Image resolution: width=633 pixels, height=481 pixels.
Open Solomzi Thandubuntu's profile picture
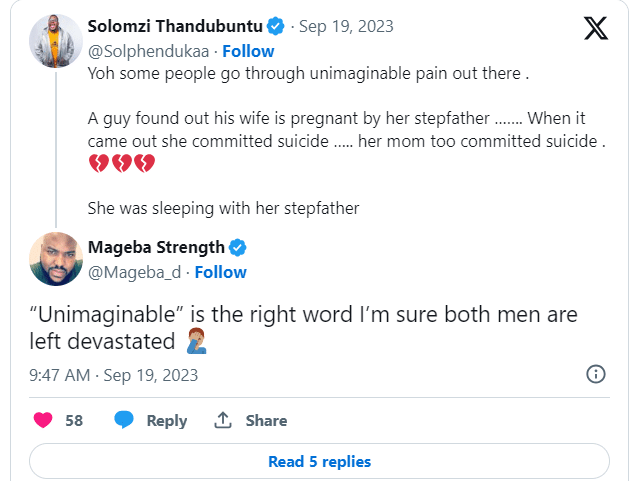click(56, 42)
